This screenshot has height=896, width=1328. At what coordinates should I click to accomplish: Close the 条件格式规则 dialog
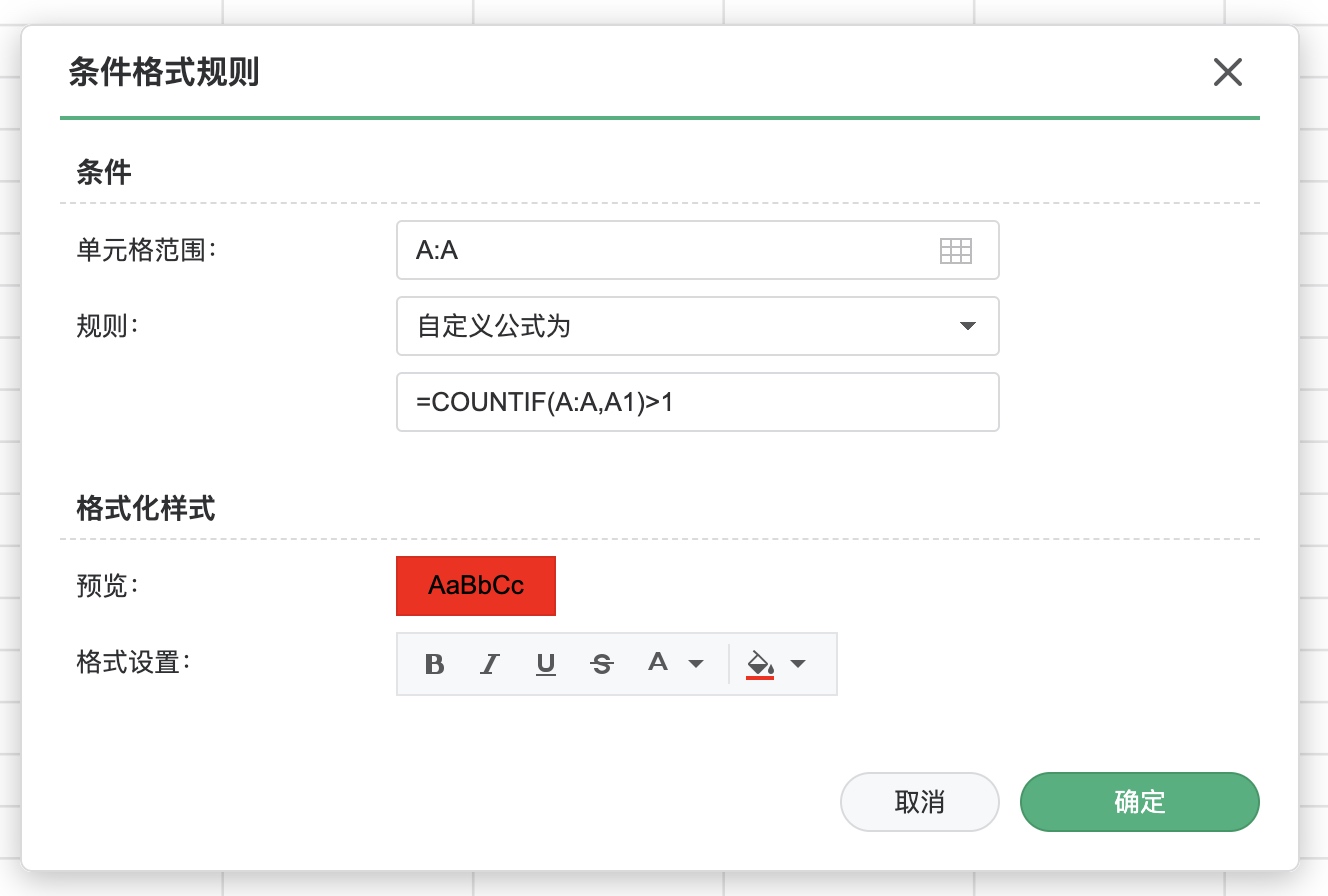(x=1227, y=72)
